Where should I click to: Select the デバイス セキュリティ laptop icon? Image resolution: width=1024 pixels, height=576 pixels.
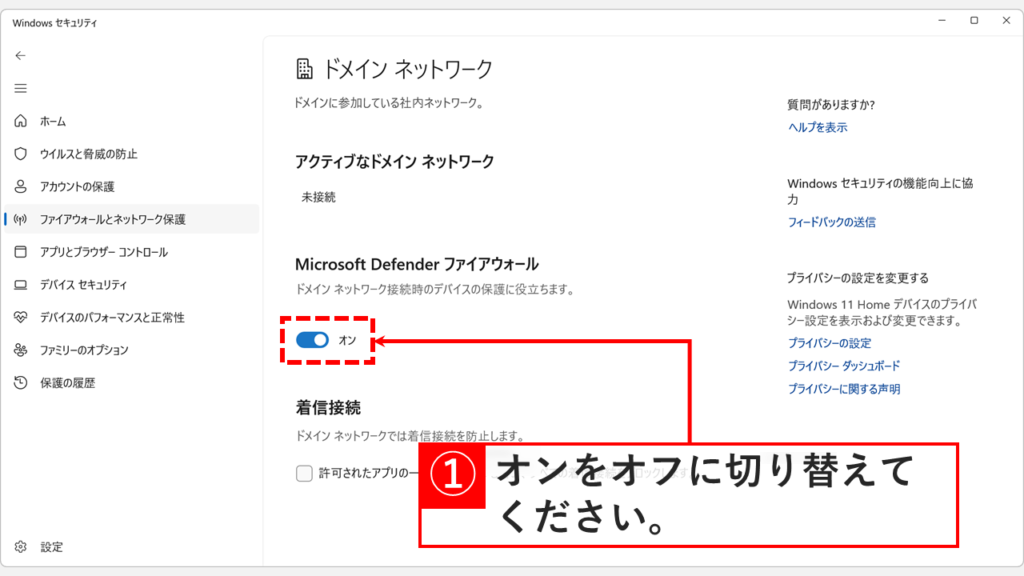19,286
